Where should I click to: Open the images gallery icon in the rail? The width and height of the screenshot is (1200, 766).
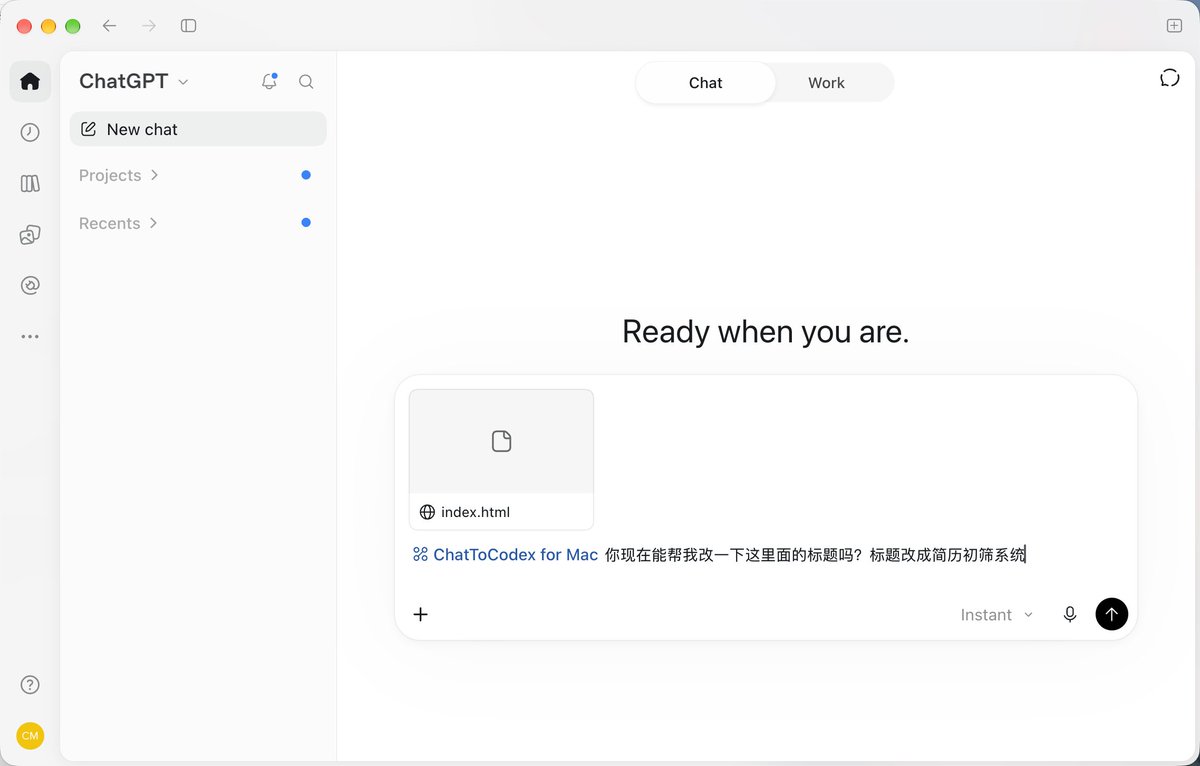(30, 235)
